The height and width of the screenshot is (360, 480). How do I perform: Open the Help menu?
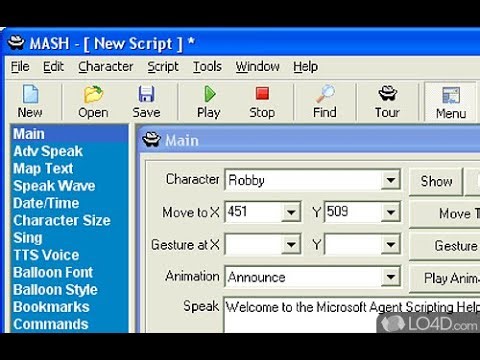(305, 67)
